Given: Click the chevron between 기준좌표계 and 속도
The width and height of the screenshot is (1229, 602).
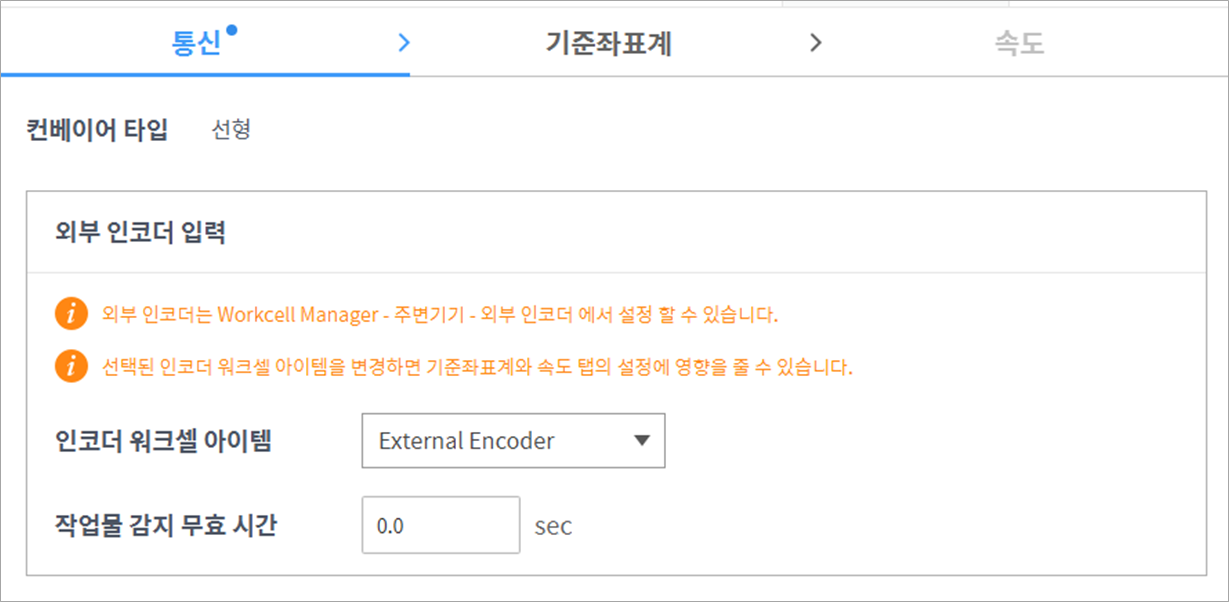Looking at the screenshot, I should [816, 43].
